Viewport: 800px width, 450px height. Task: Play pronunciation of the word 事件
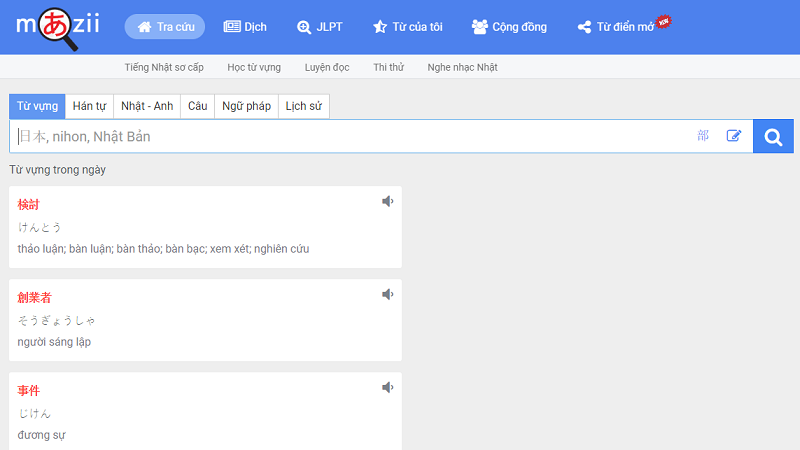[x=388, y=387]
